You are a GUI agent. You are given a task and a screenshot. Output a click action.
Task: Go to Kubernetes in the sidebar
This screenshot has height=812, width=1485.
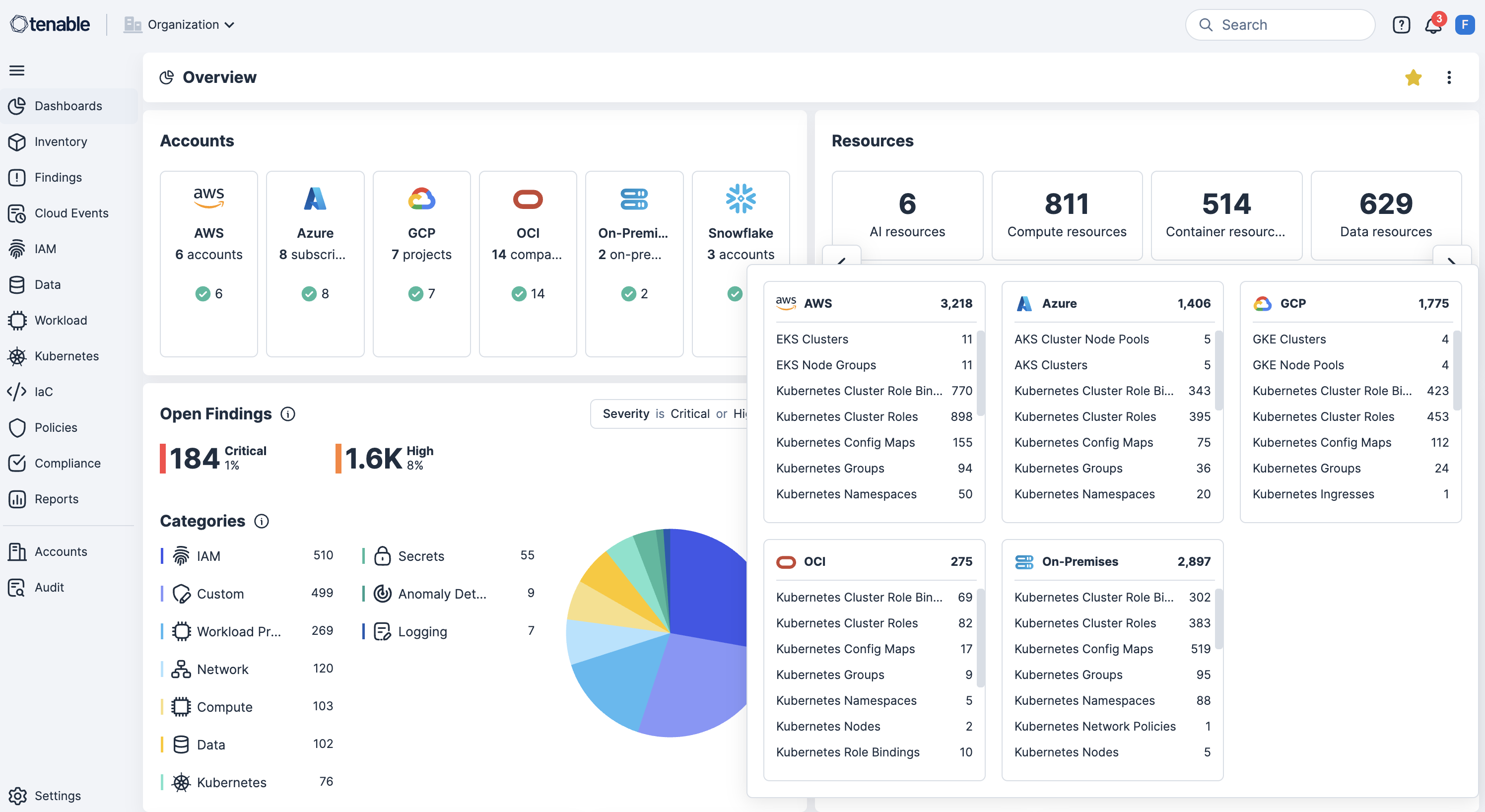pyautogui.click(x=67, y=355)
